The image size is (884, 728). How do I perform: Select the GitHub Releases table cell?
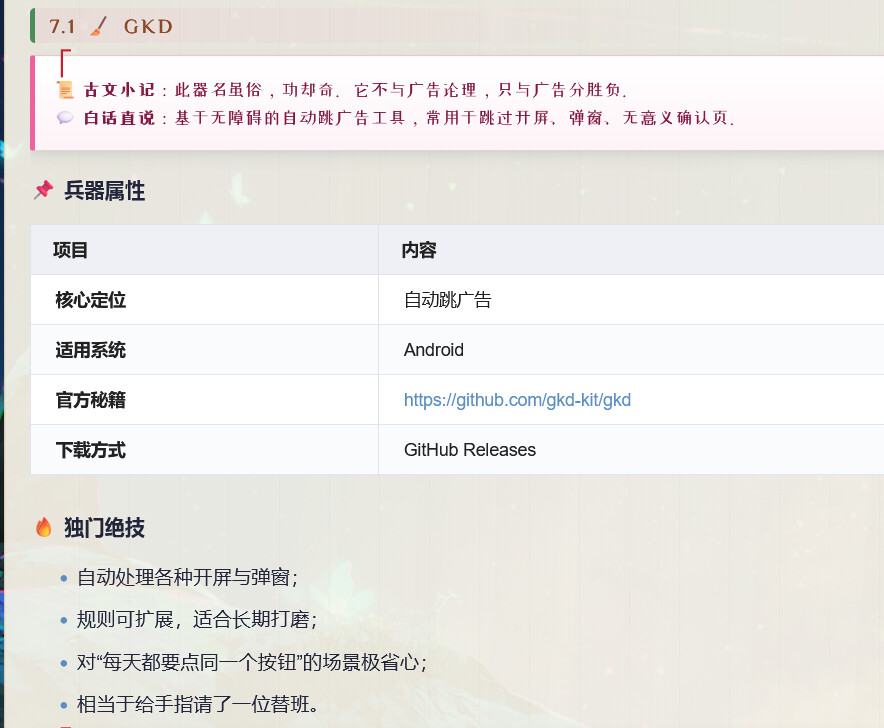pos(631,449)
